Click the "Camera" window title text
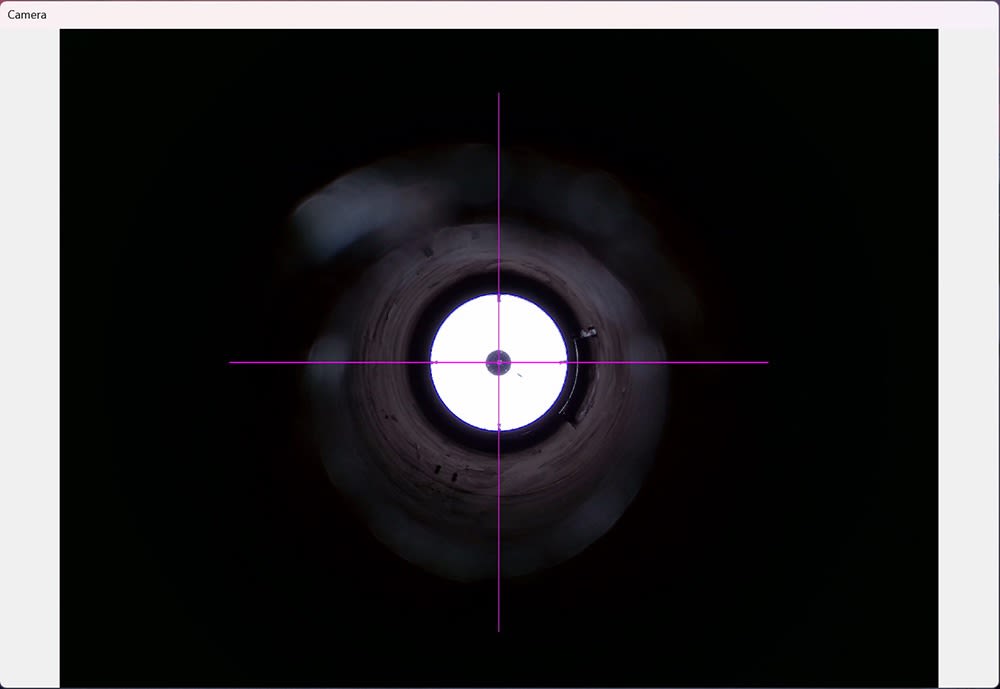The image size is (1000, 689). 27,14
